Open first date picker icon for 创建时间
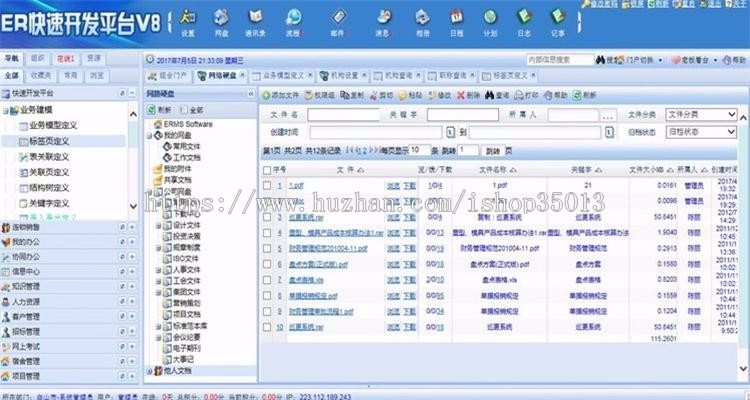 [450, 132]
